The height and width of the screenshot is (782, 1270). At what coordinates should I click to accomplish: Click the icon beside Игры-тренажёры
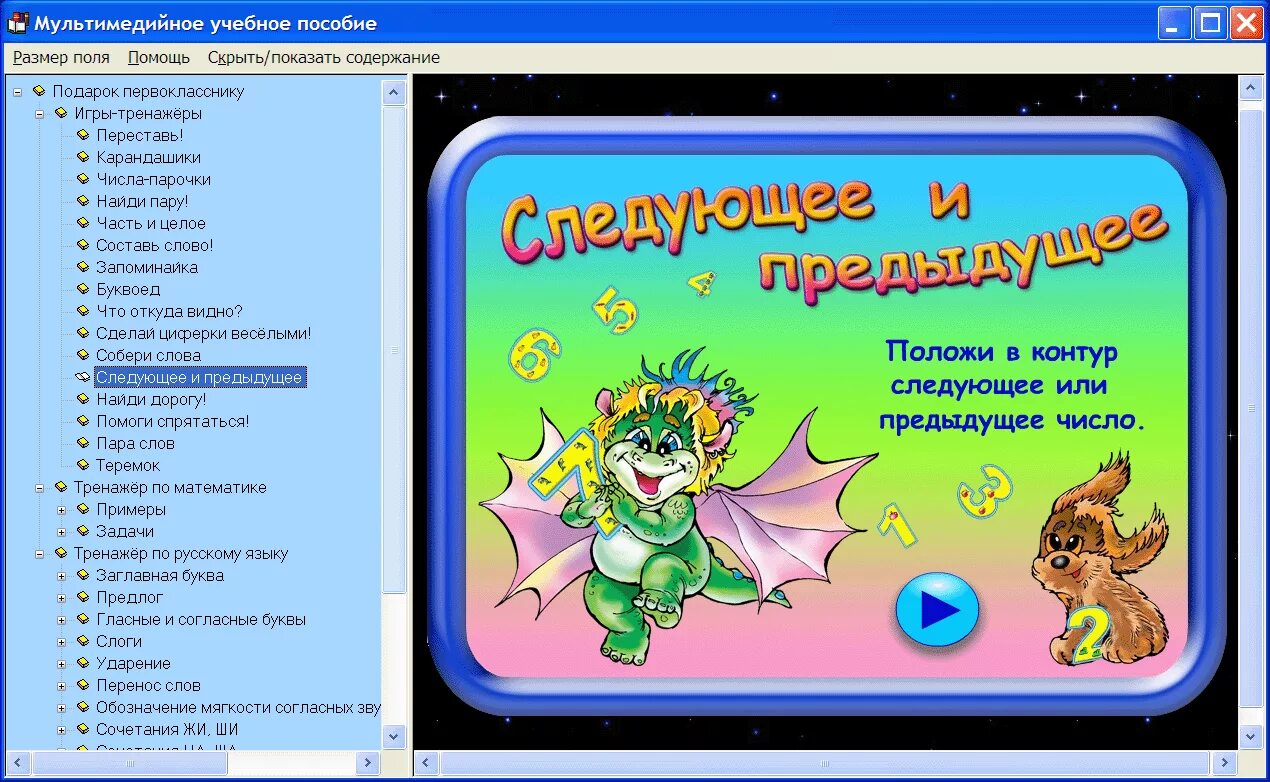[x=61, y=113]
